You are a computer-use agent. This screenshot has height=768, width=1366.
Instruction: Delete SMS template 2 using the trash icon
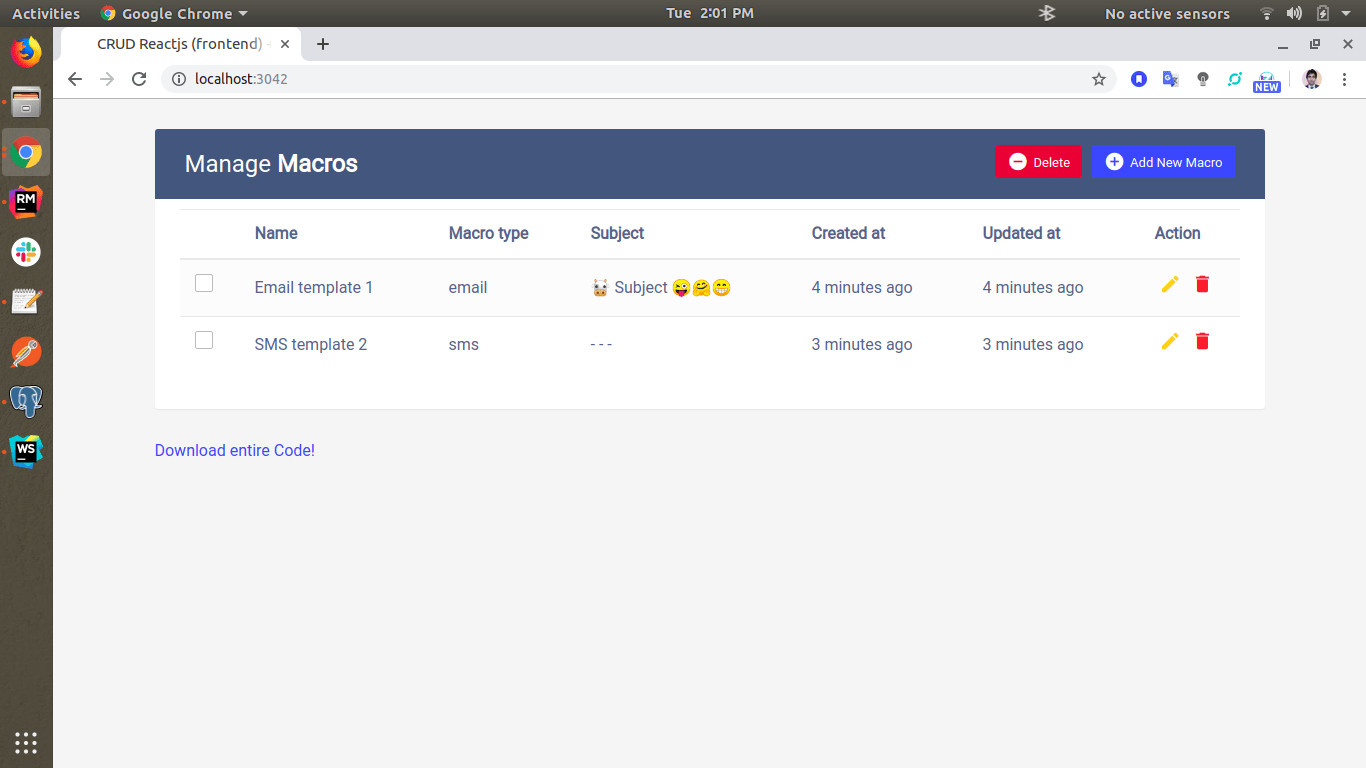(1201, 341)
